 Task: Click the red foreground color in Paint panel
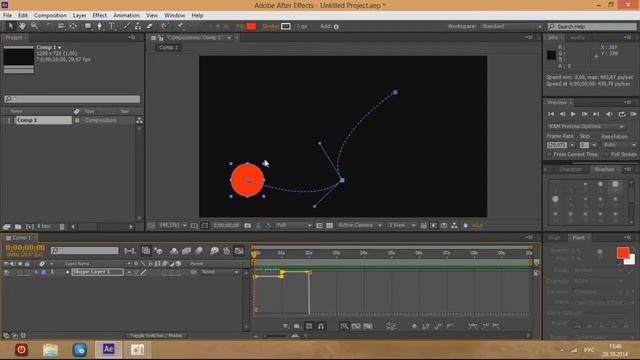(x=623, y=253)
